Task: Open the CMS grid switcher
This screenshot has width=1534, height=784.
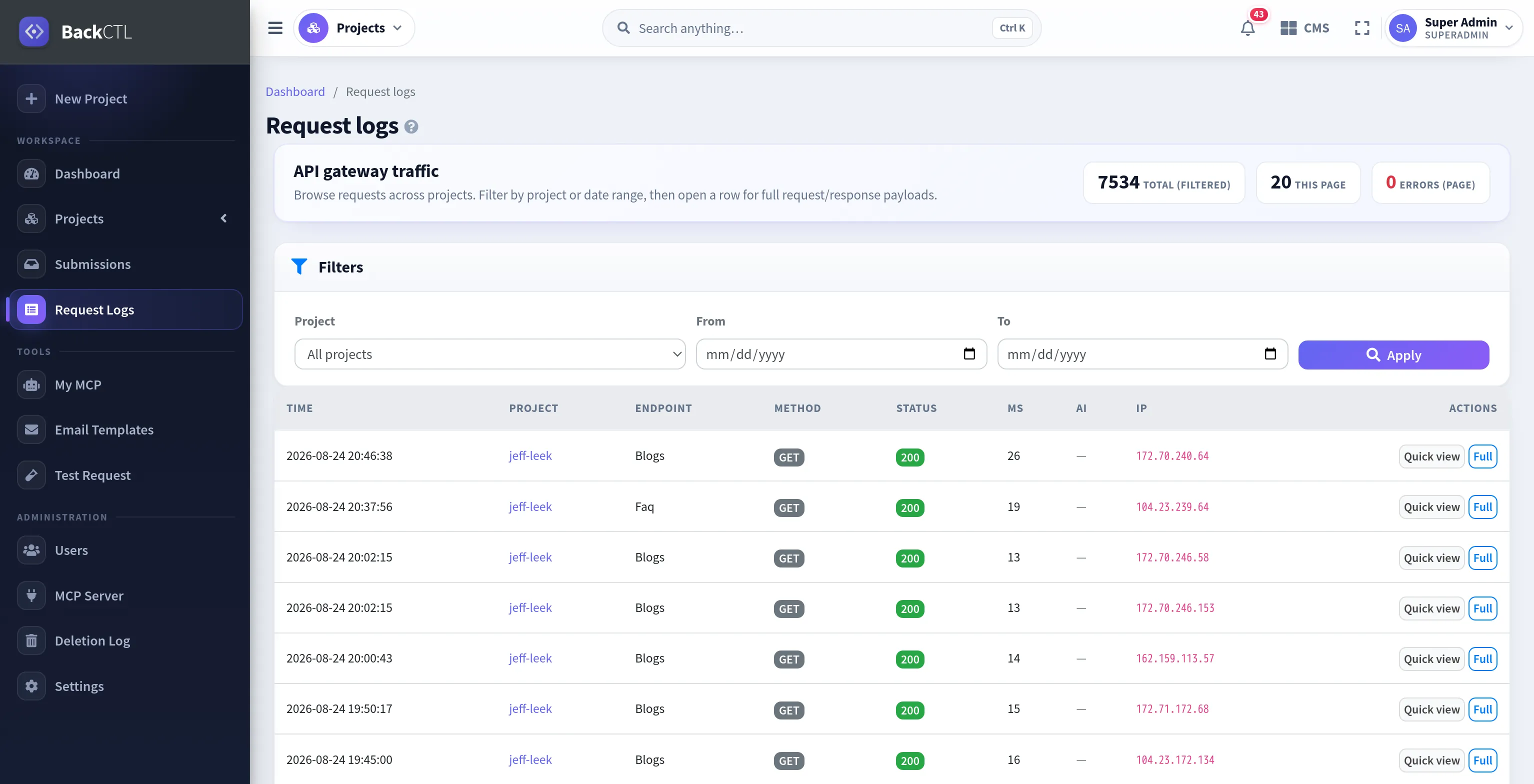Action: [x=1304, y=28]
